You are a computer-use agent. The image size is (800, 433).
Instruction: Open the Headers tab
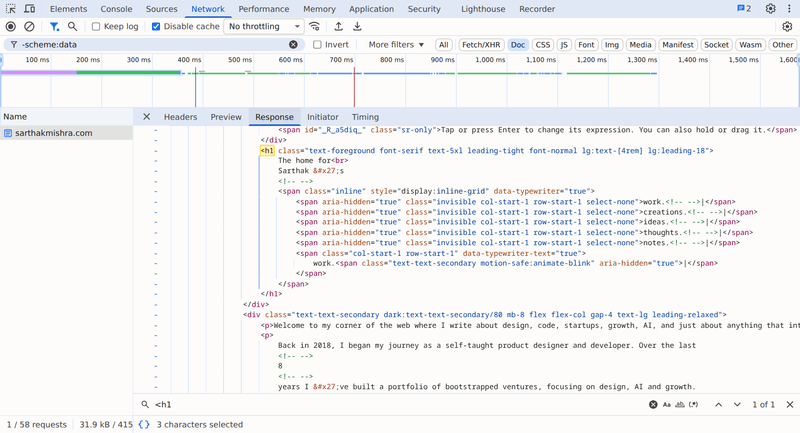pos(180,117)
